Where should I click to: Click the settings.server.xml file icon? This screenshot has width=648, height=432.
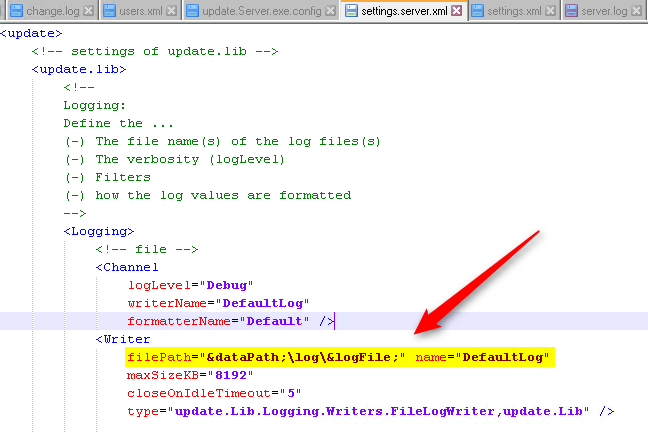pyautogui.click(x=351, y=11)
